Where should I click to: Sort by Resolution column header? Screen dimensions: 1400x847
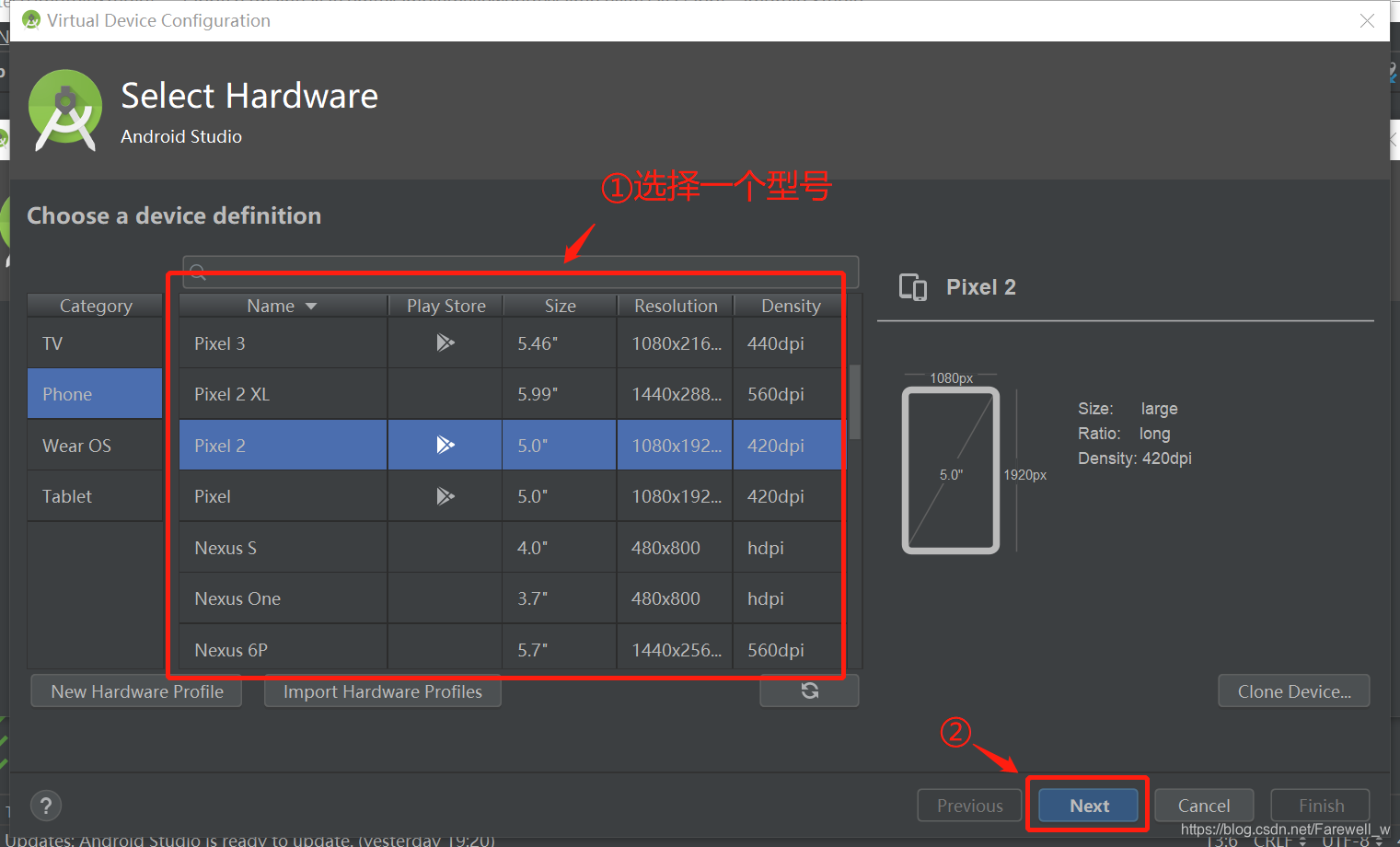click(675, 306)
